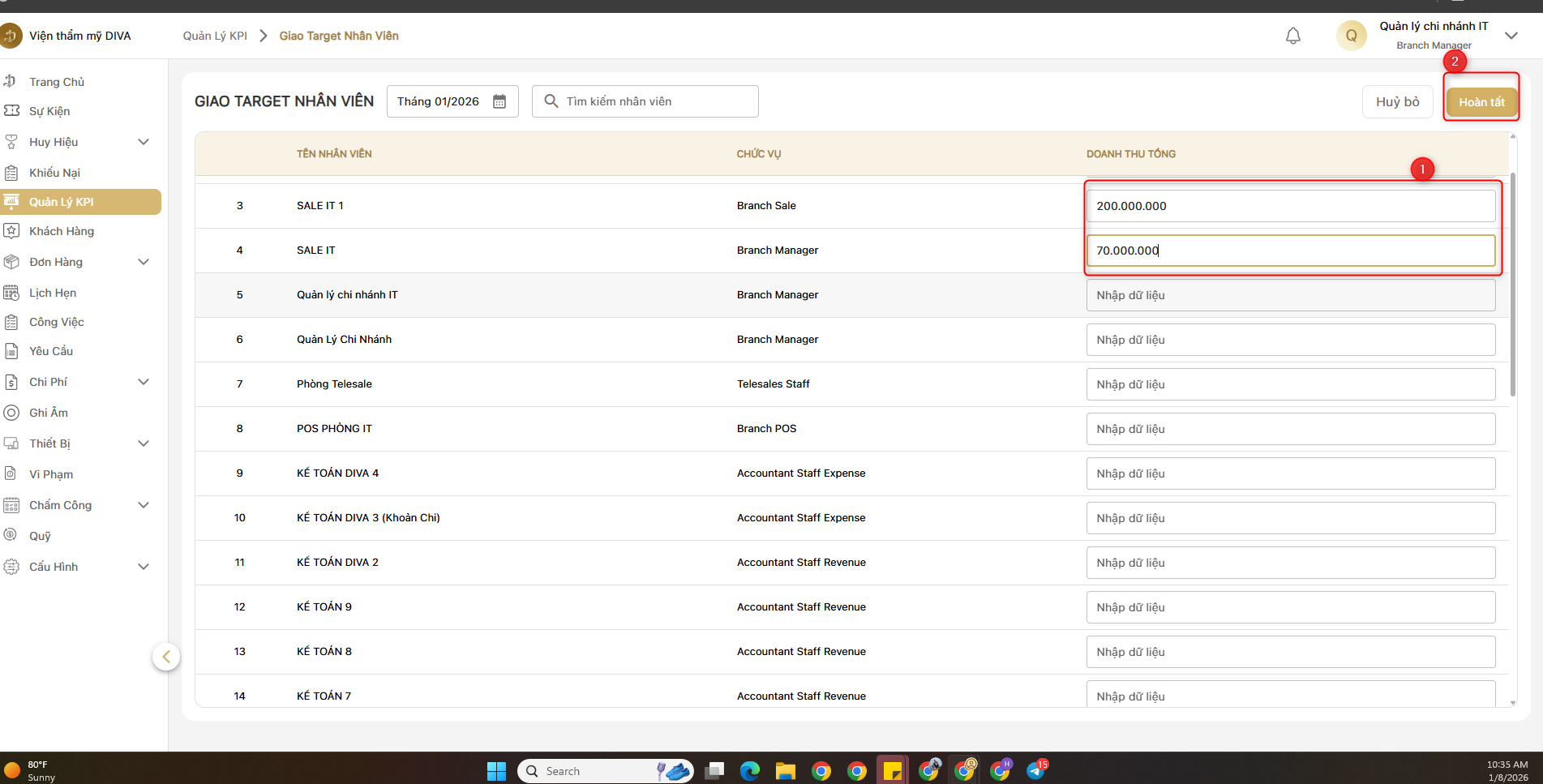Expand the Đơn Hàng submenu
The image size is (1543, 784).
144,262
